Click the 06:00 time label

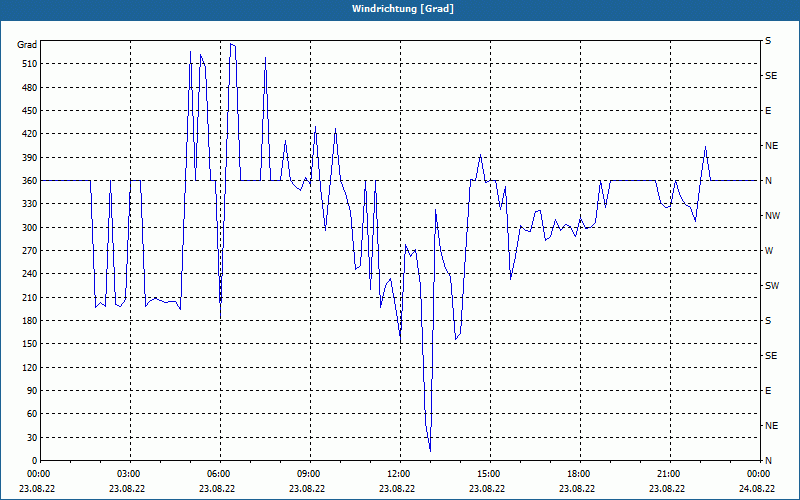pyautogui.click(x=220, y=474)
